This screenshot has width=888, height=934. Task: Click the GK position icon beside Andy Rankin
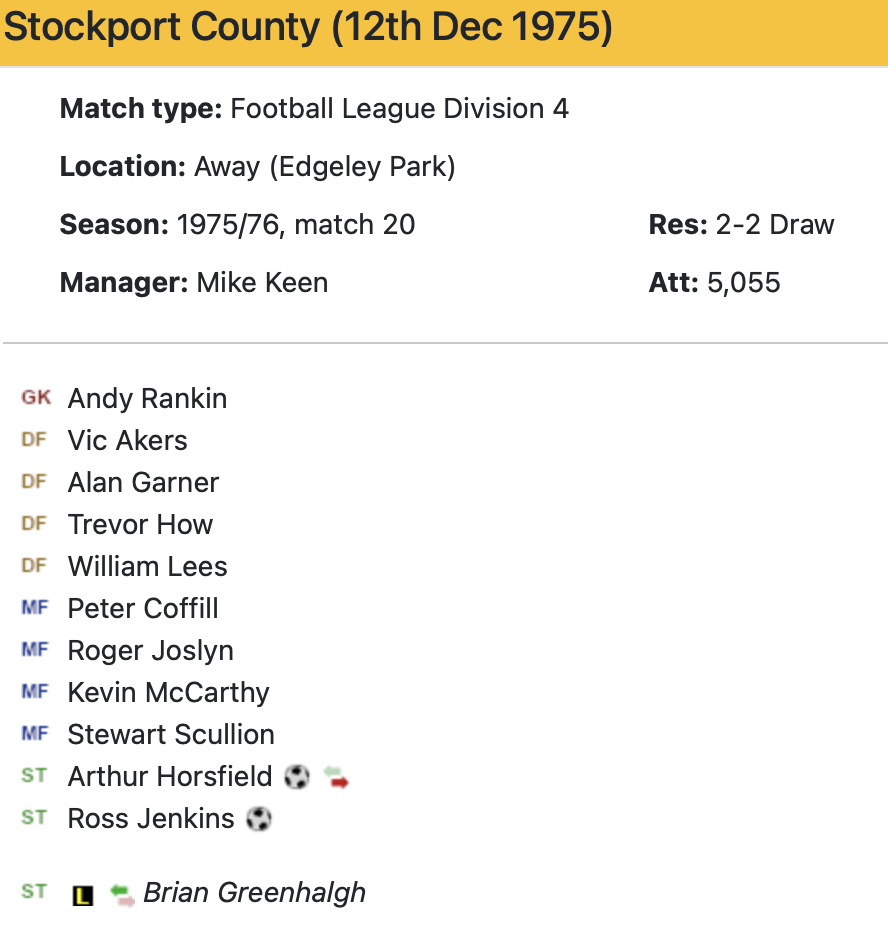36,398
